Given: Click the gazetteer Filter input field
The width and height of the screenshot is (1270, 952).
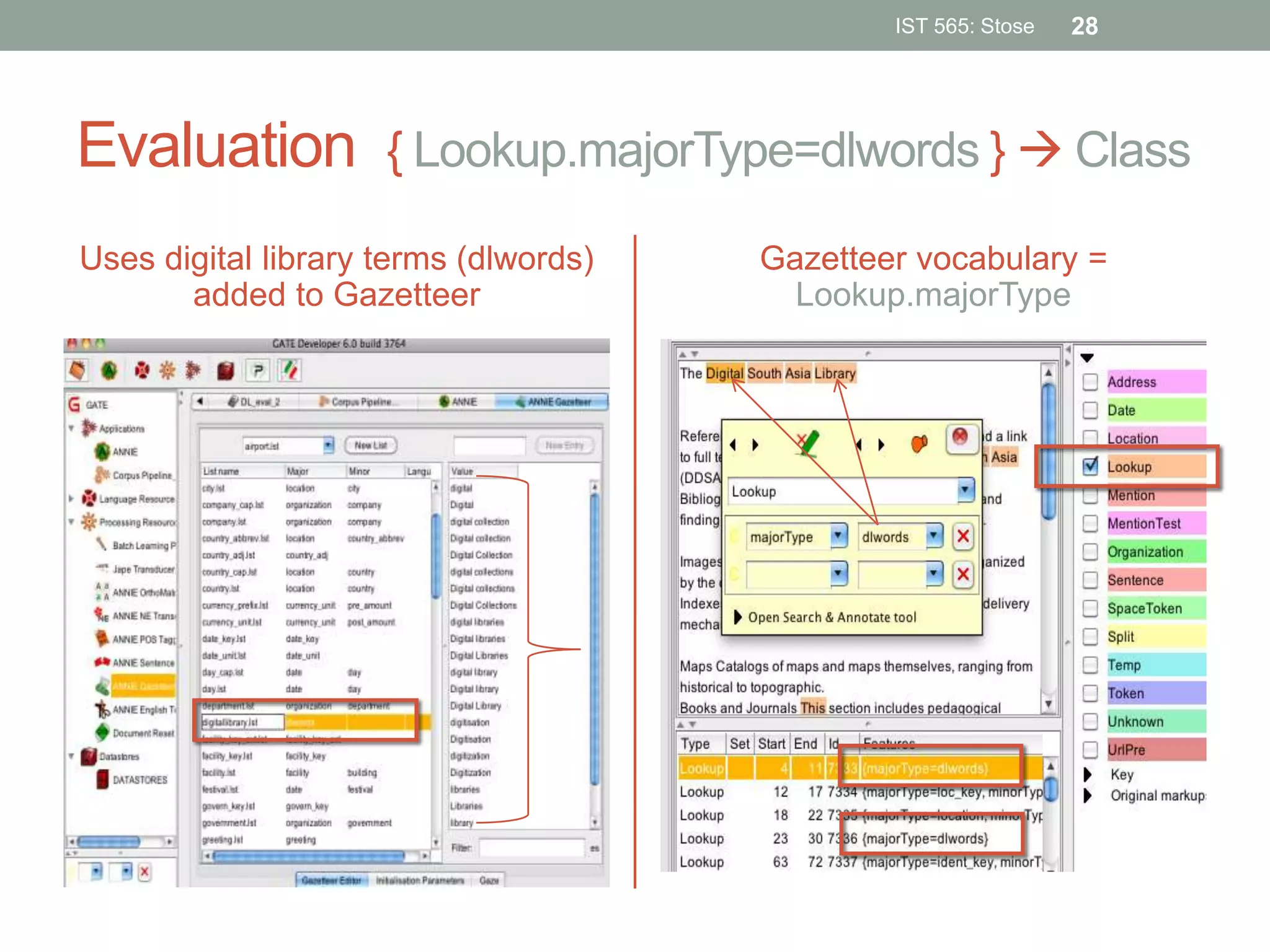Looking at the screenshot, I should 531,848.
